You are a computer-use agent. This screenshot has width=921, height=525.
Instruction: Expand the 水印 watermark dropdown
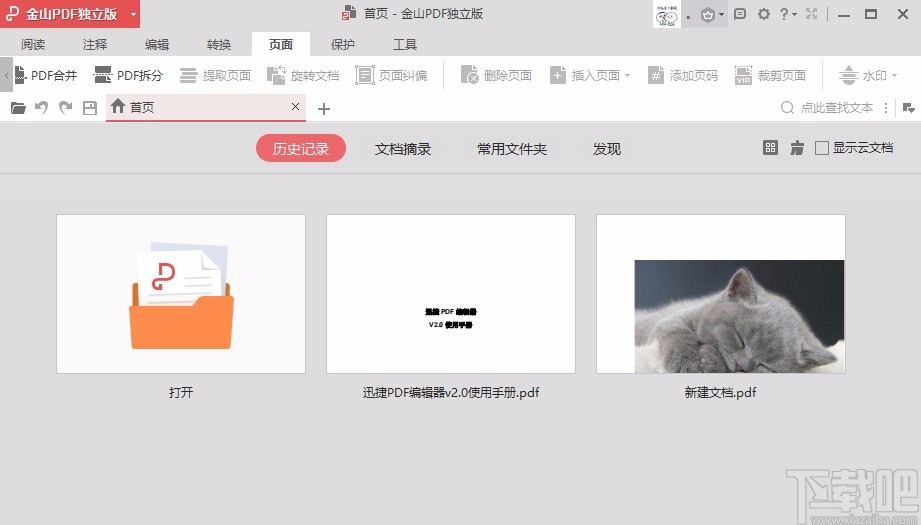coord(895,75)
